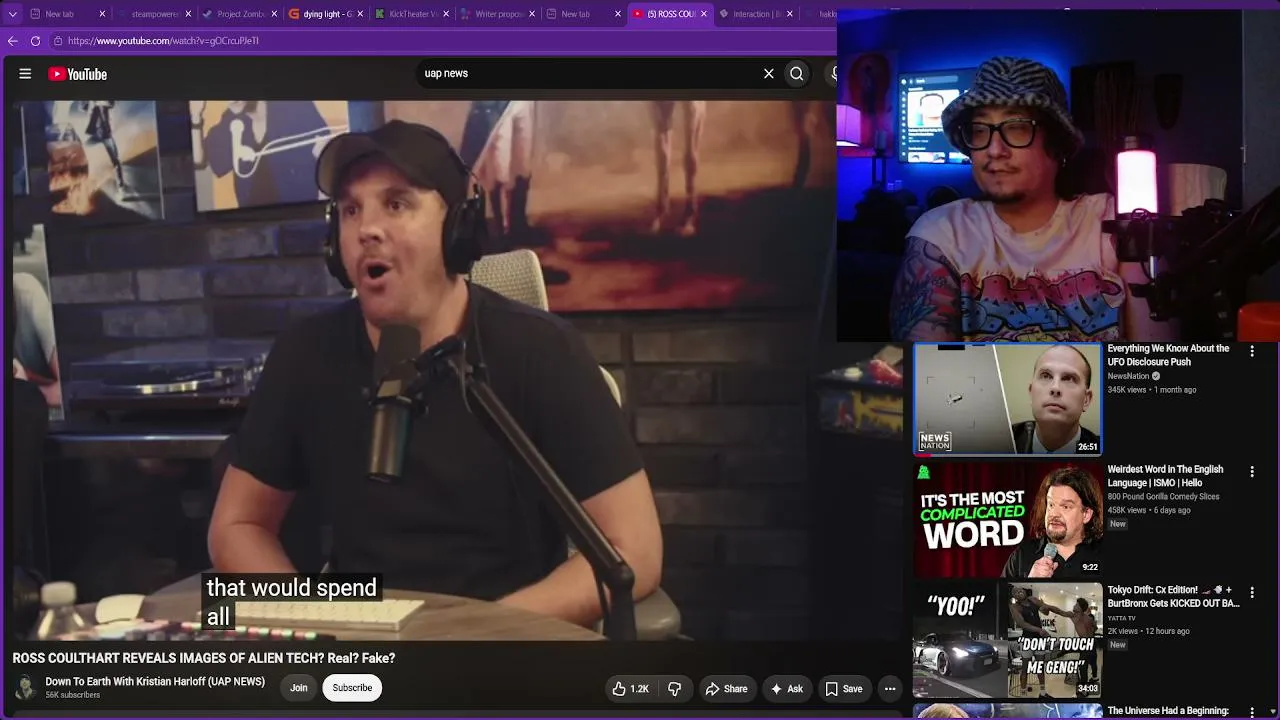The width and height of the screenshot is (1280, 720).
Task: Go to the YouTube home logo
Action: tap(77, 74)
